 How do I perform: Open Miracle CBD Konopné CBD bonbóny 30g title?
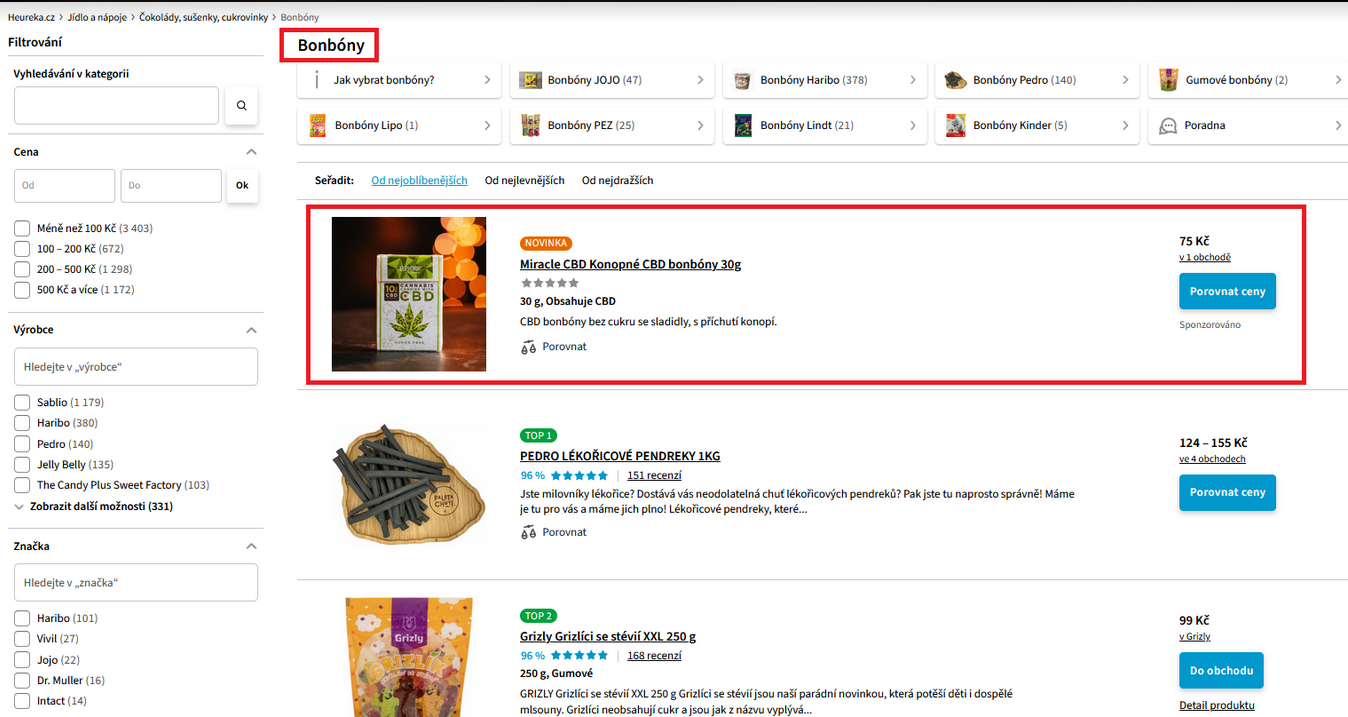(630, 264)
